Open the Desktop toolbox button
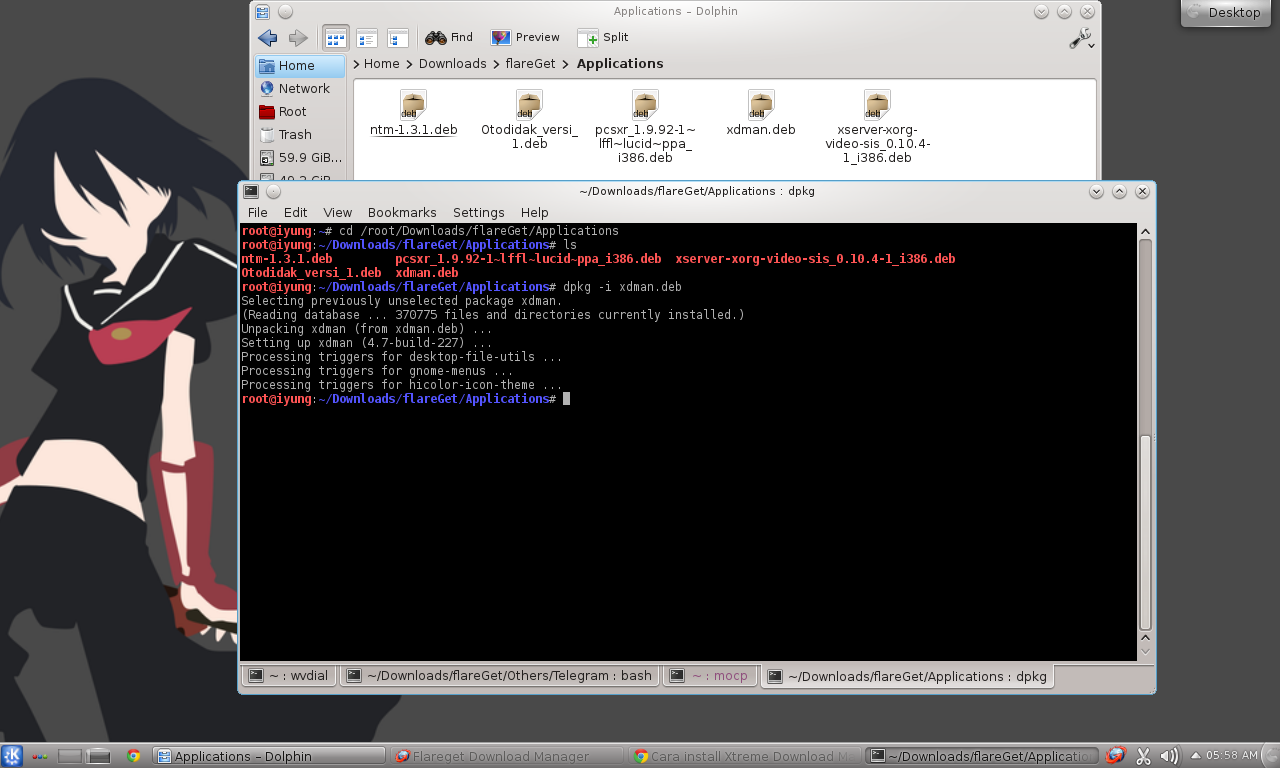 (x=1225, y=13)
